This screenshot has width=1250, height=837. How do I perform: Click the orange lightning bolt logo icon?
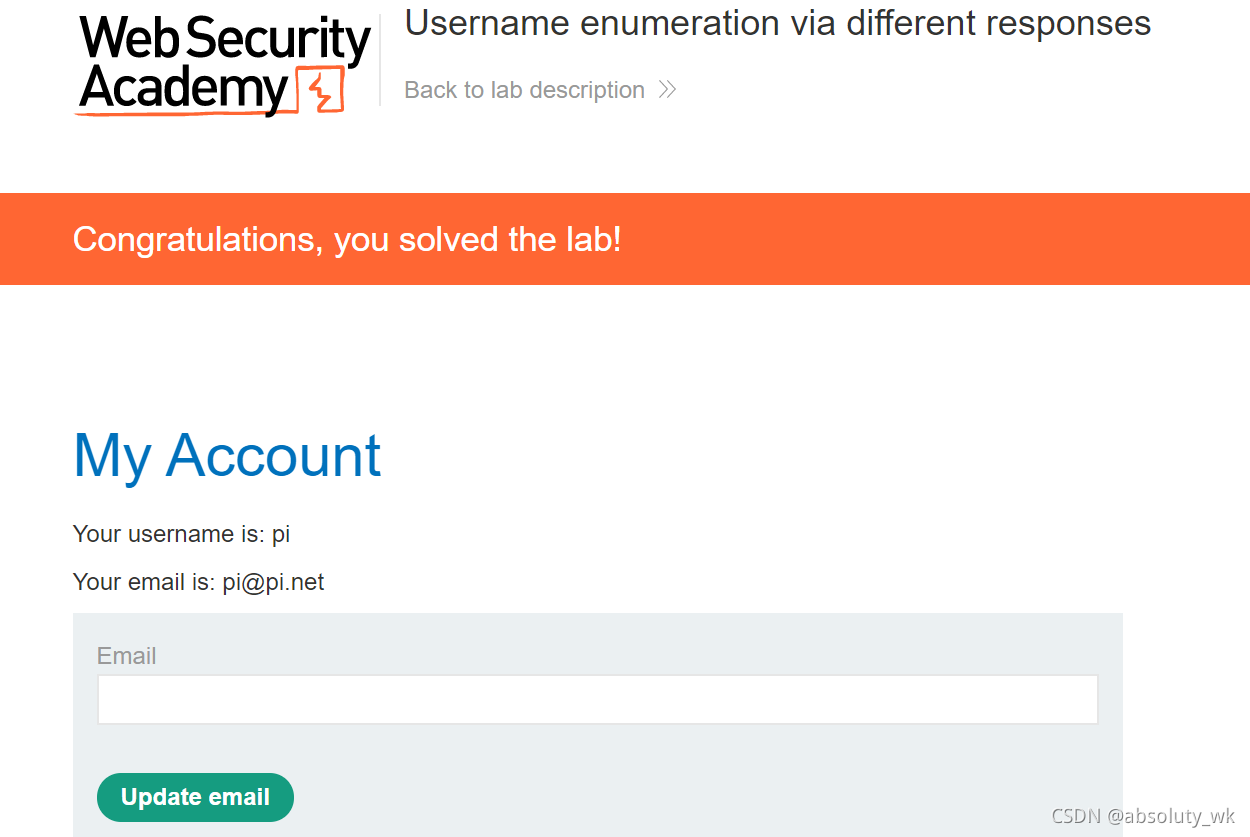pos(321,91)
